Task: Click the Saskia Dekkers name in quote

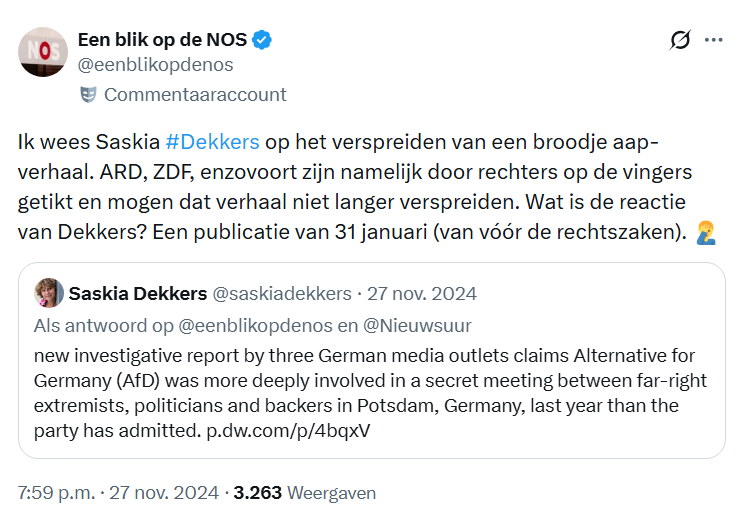Action: [138, 293]
